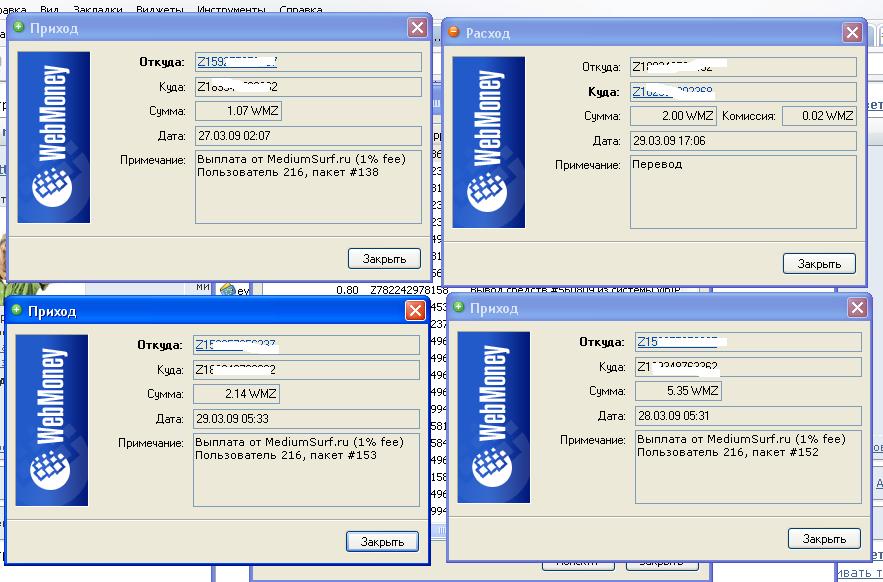Click the WebMoney logo in the 1.07 WMZ dialog
883x582 pixels.
[x=53, y=137]
